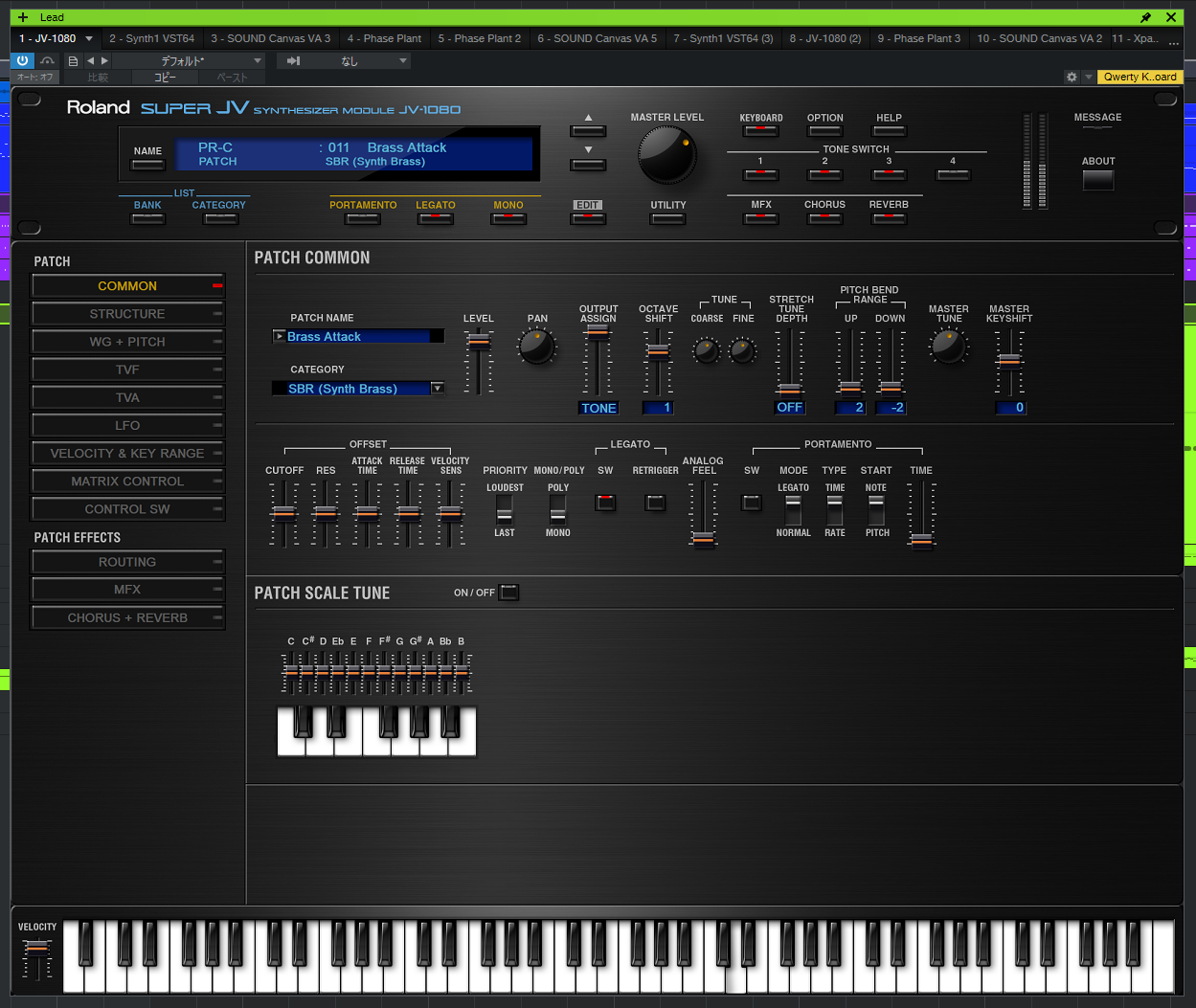Click the UTILITY button
Image resolution: width=1196 pixels, height=1008 pixels.
(667, 218)
